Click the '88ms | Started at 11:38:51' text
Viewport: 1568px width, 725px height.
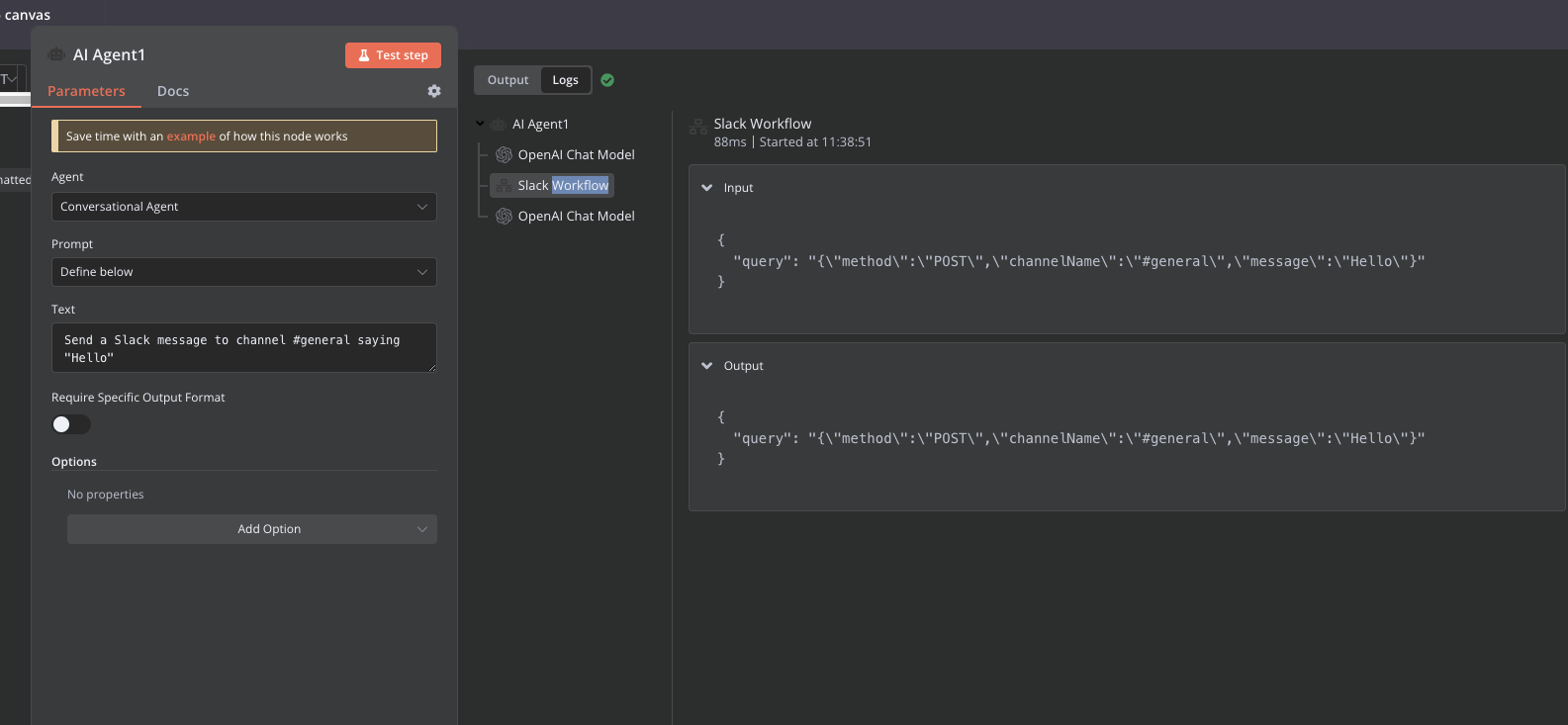pos(792,142)
